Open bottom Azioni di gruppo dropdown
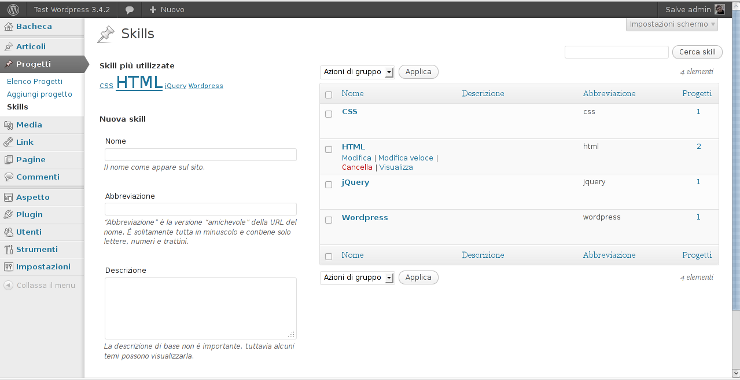Screen dimensions: 740x380 357,278
